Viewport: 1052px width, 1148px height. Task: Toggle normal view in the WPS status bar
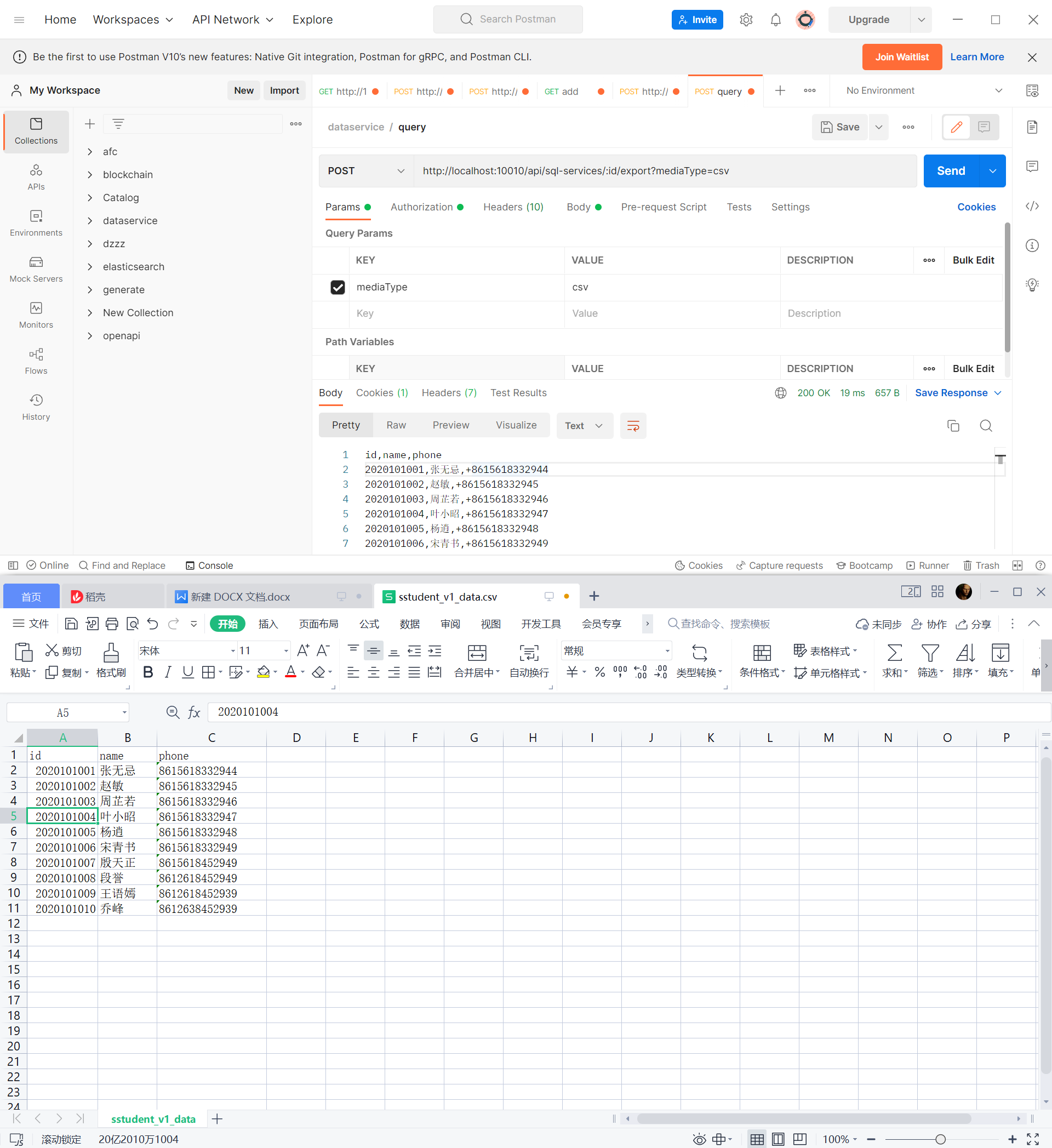[x=757, y=1139]
